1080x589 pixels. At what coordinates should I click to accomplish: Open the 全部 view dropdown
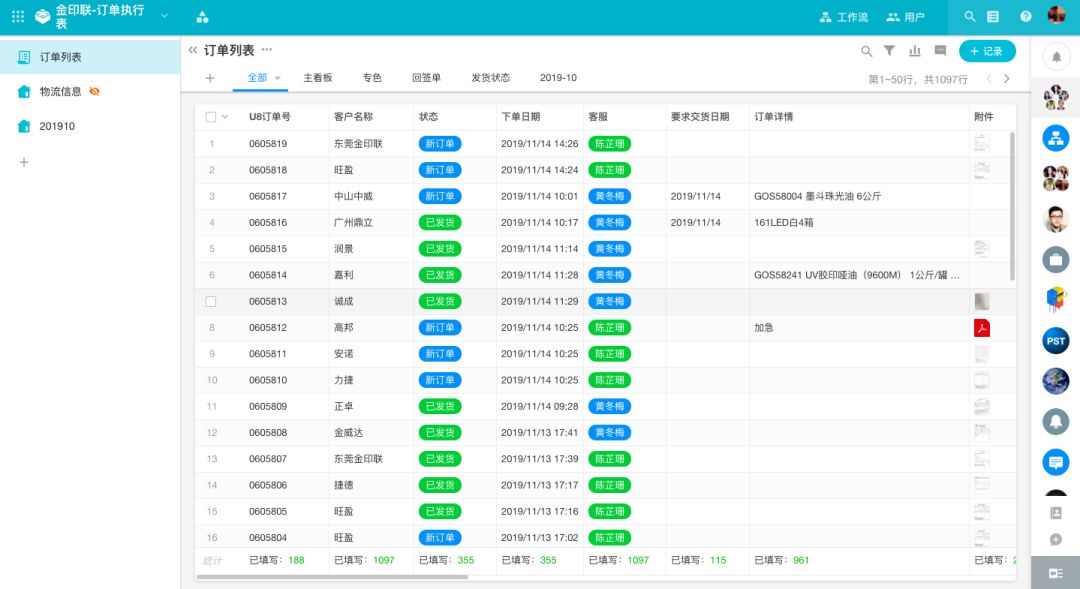(258, 77)
